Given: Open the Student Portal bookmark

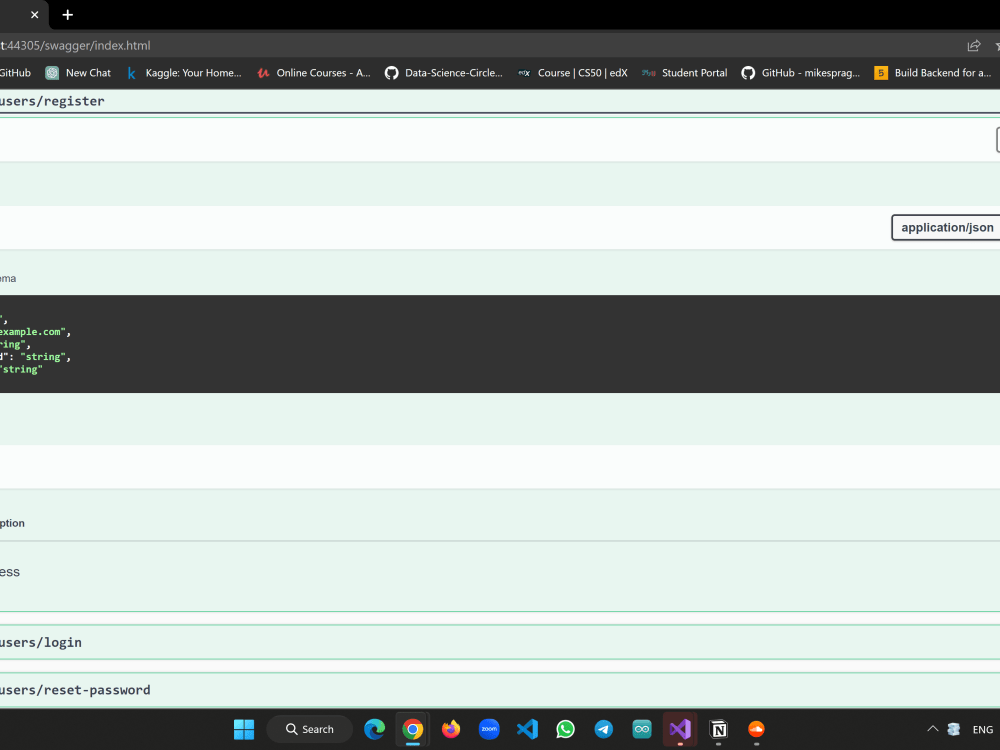Looking at the screenshot, I should pos(684,72).
